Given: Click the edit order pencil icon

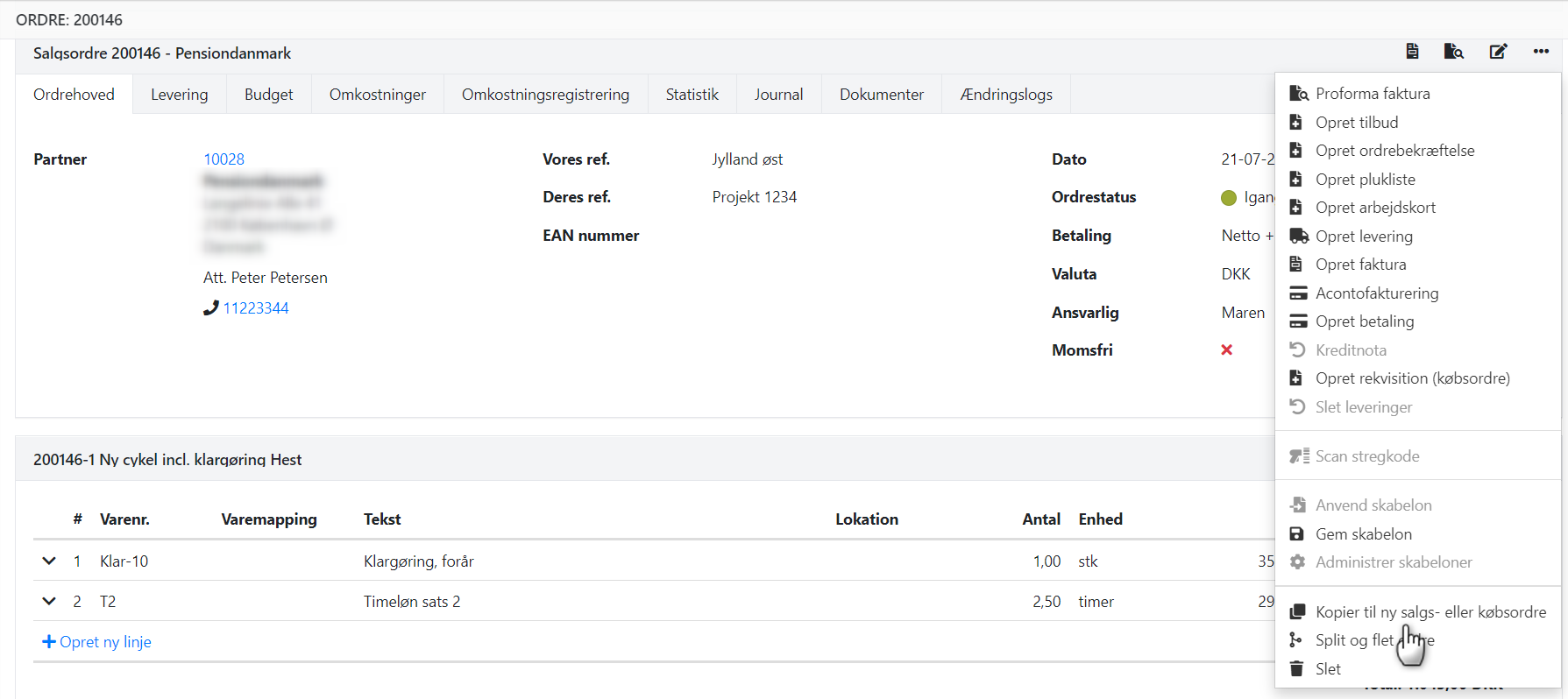Looking at the screenshot, I should (x=1498, y=52).
